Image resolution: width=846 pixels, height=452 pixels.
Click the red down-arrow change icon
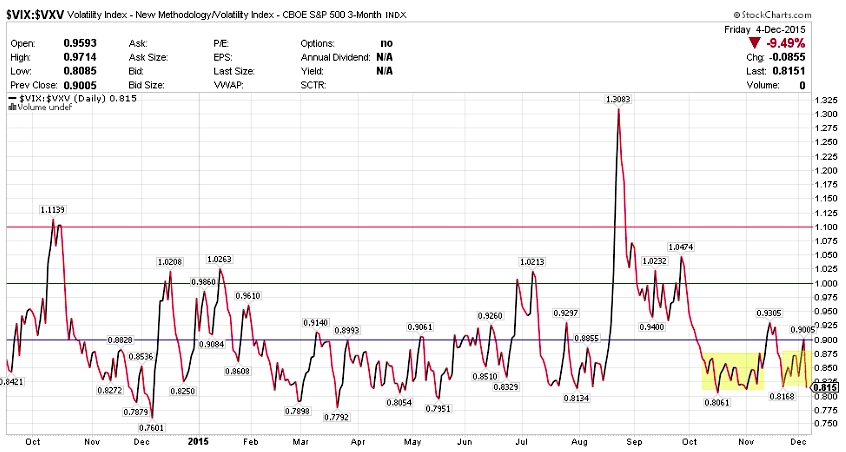pyautogui.click(x=754, y=43)
